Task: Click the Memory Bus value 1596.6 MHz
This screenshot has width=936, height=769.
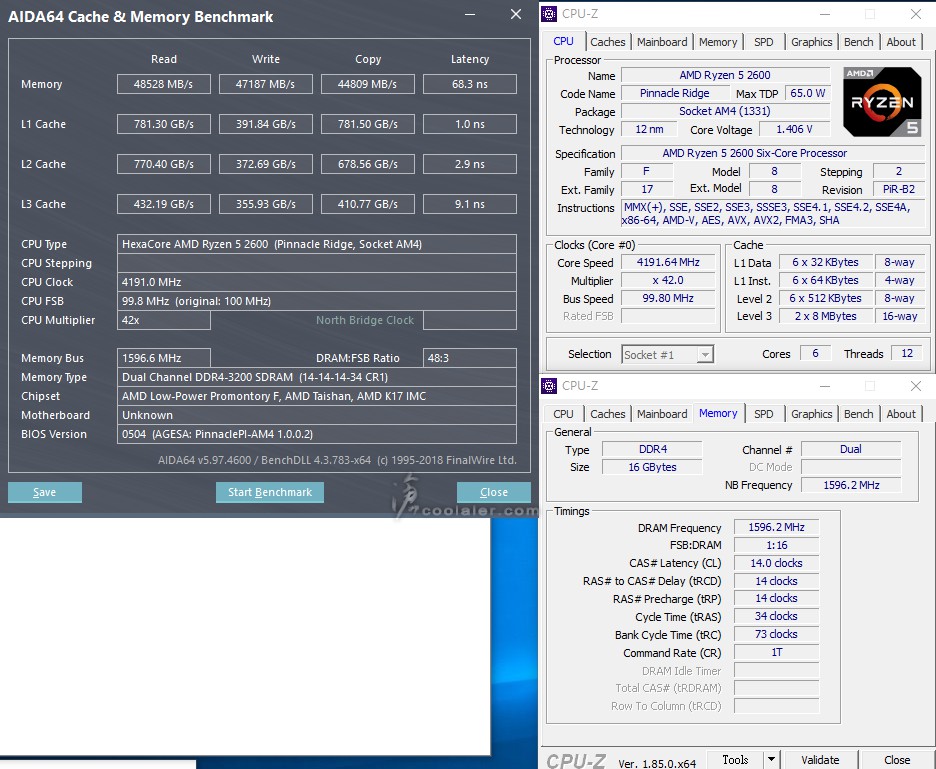Action: coord(164,358)
